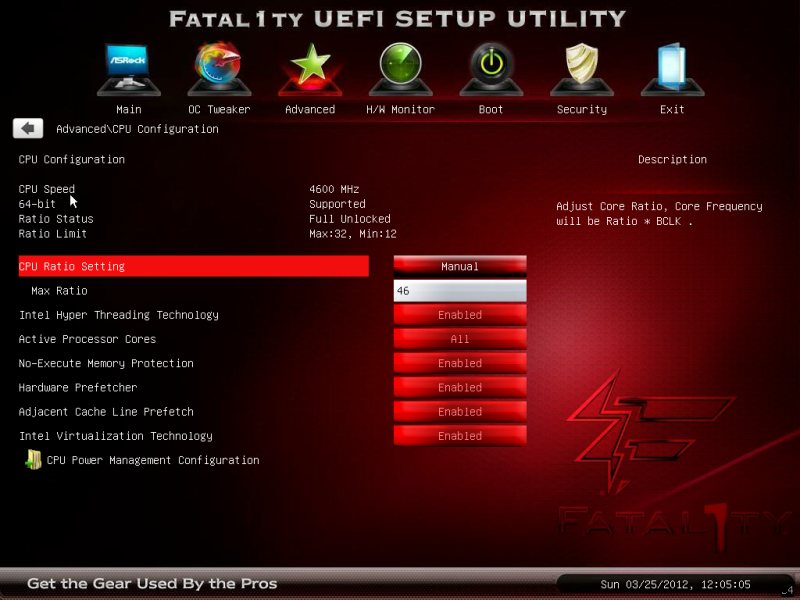800x600 pixels.
Task: Switch to the Exit tab label
Action: 672,109
